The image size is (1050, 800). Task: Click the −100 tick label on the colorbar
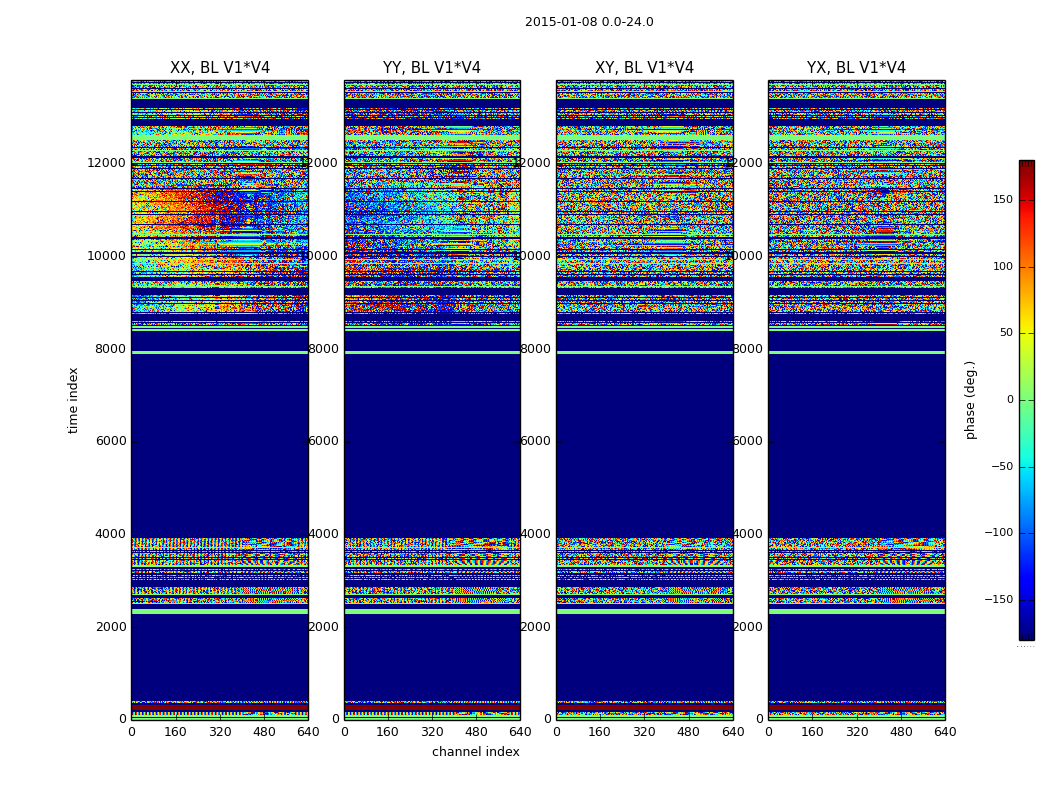[999, 533]
